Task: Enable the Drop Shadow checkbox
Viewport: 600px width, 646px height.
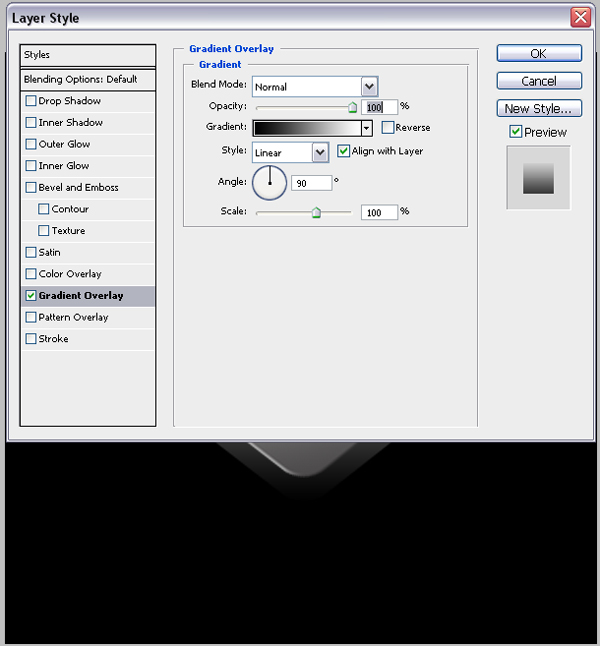Action: click(31, 101)
